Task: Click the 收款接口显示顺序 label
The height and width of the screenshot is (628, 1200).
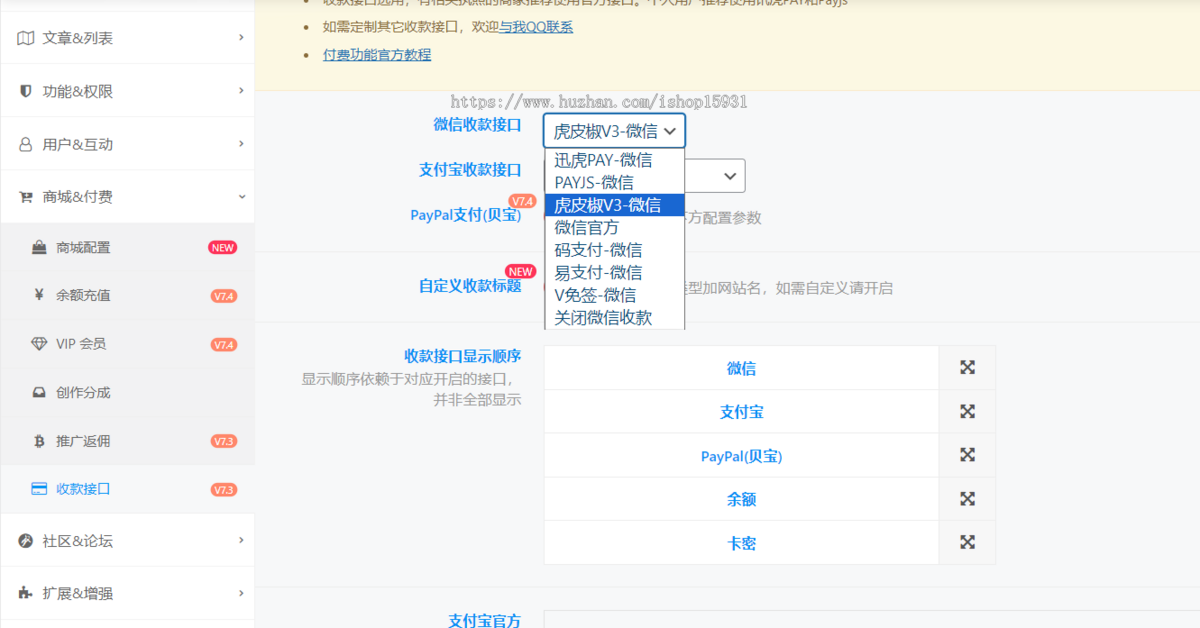Action: click(463, 355)
